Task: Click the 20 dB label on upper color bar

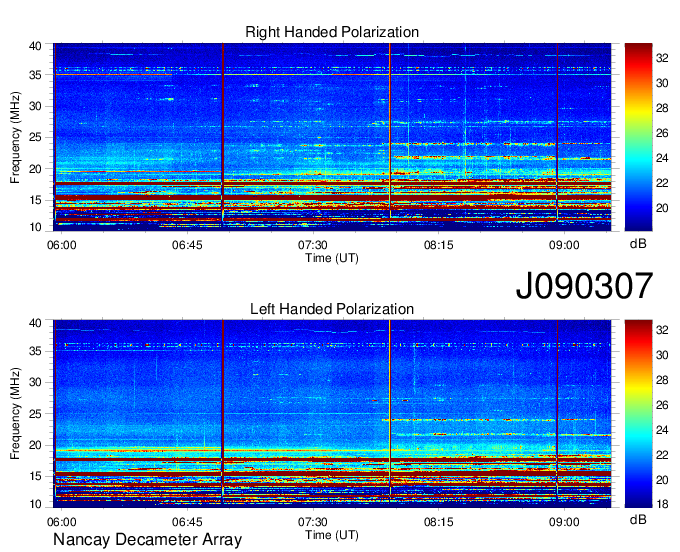Action: [x=662, y=209]
